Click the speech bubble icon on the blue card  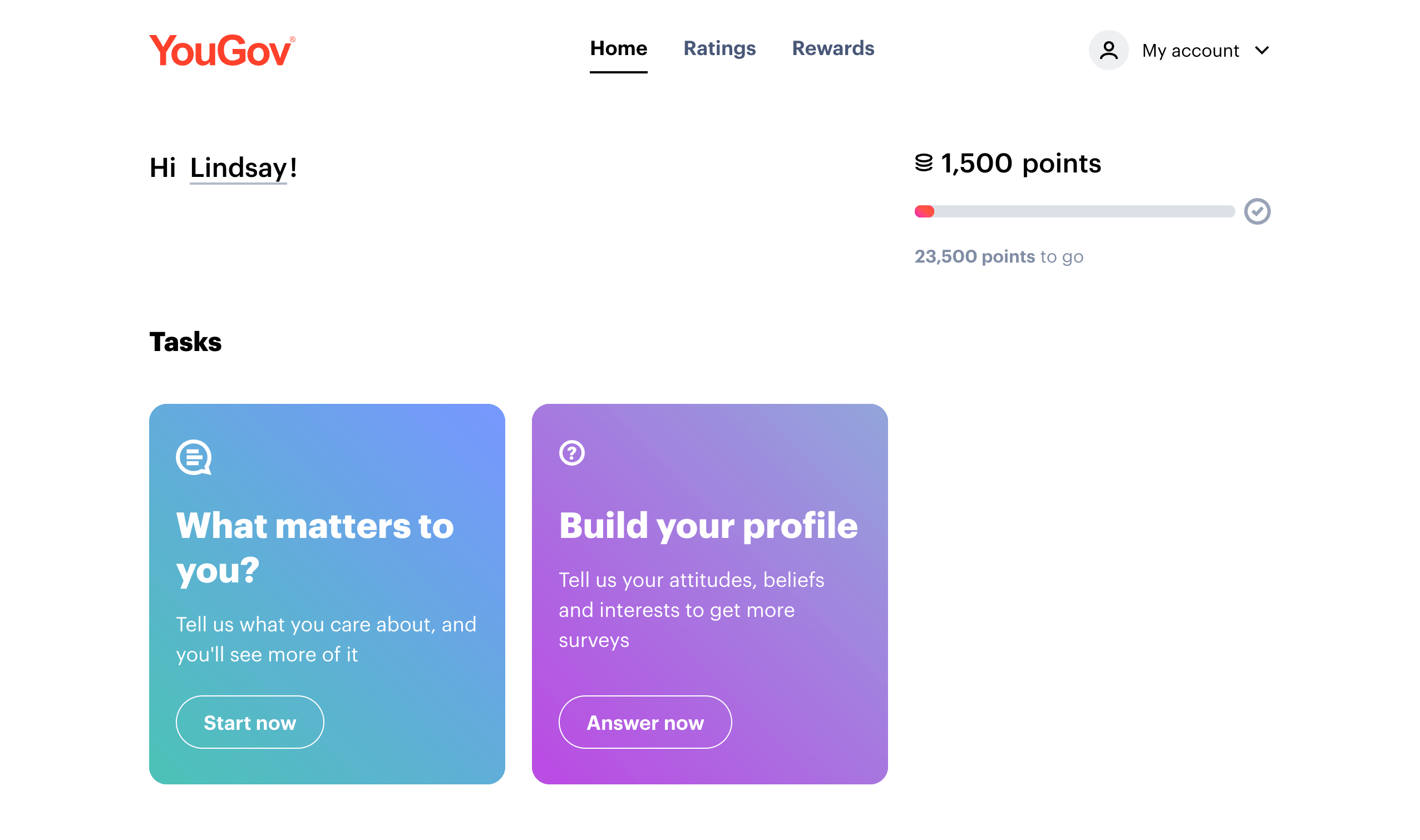click(x=194, y=458)
